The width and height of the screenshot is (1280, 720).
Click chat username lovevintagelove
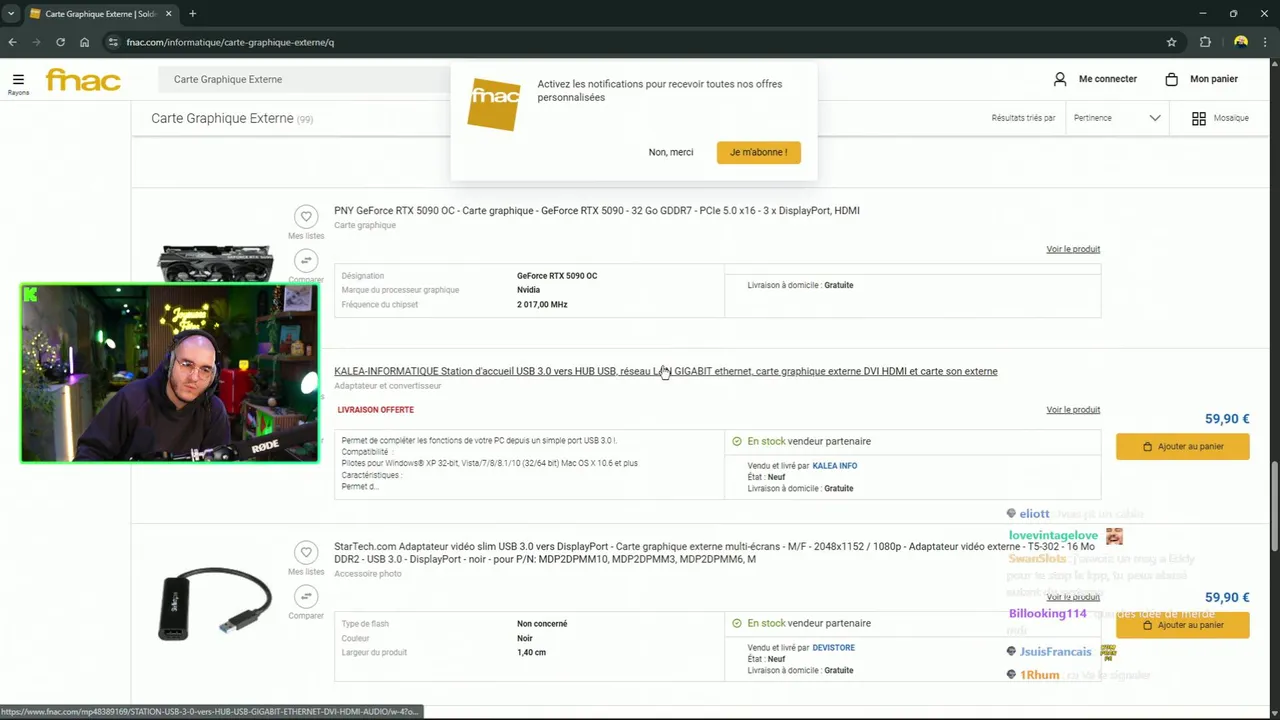[x=1053, y=536]
